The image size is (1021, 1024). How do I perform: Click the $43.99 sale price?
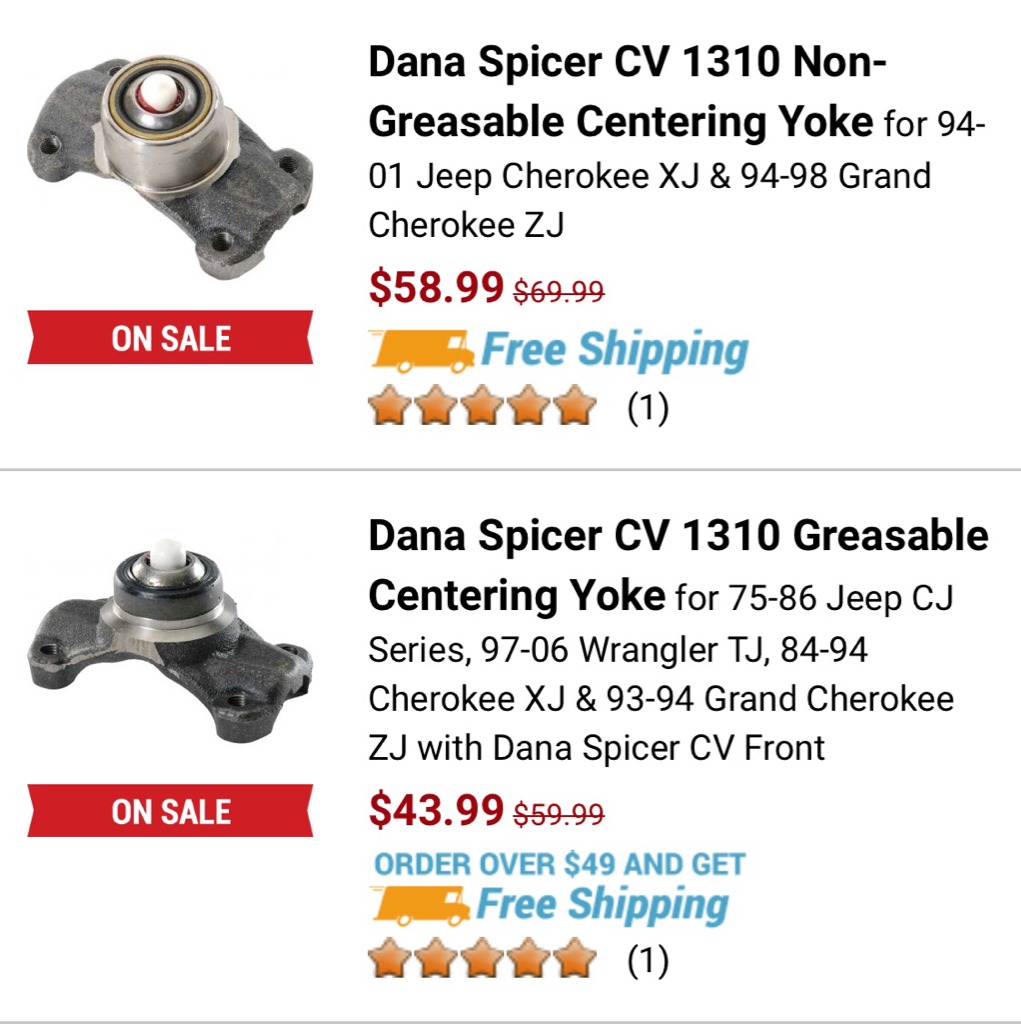436,809
